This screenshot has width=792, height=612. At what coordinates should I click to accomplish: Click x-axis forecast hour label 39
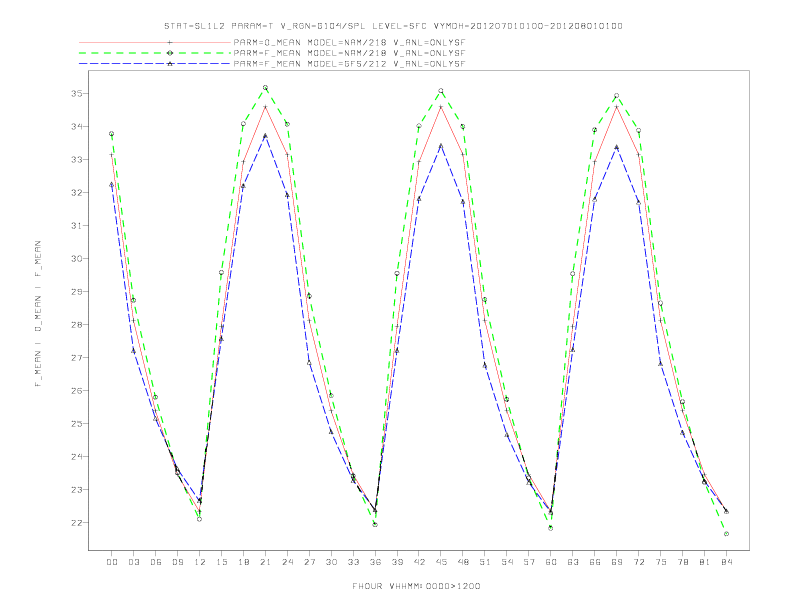tap(397, 562)
